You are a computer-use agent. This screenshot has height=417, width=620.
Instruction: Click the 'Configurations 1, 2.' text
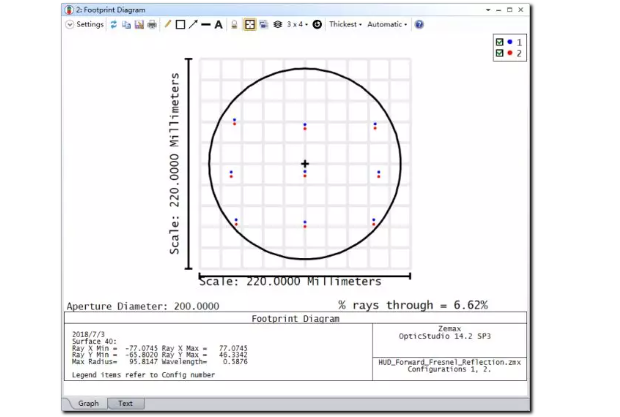[449, 369]
